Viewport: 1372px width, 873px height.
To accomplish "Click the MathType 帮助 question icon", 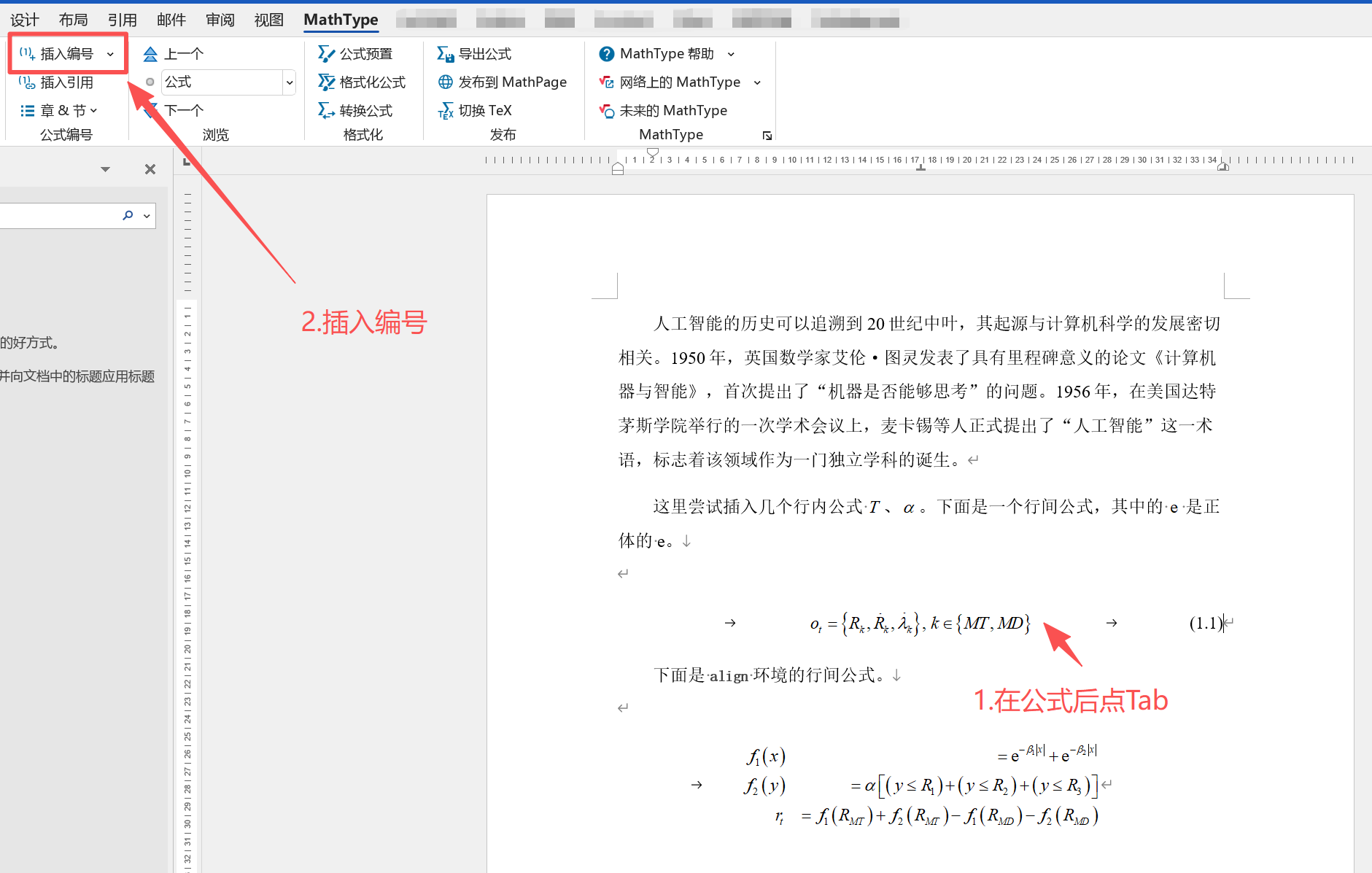I will pyautogui.click(x=606, y=54).
